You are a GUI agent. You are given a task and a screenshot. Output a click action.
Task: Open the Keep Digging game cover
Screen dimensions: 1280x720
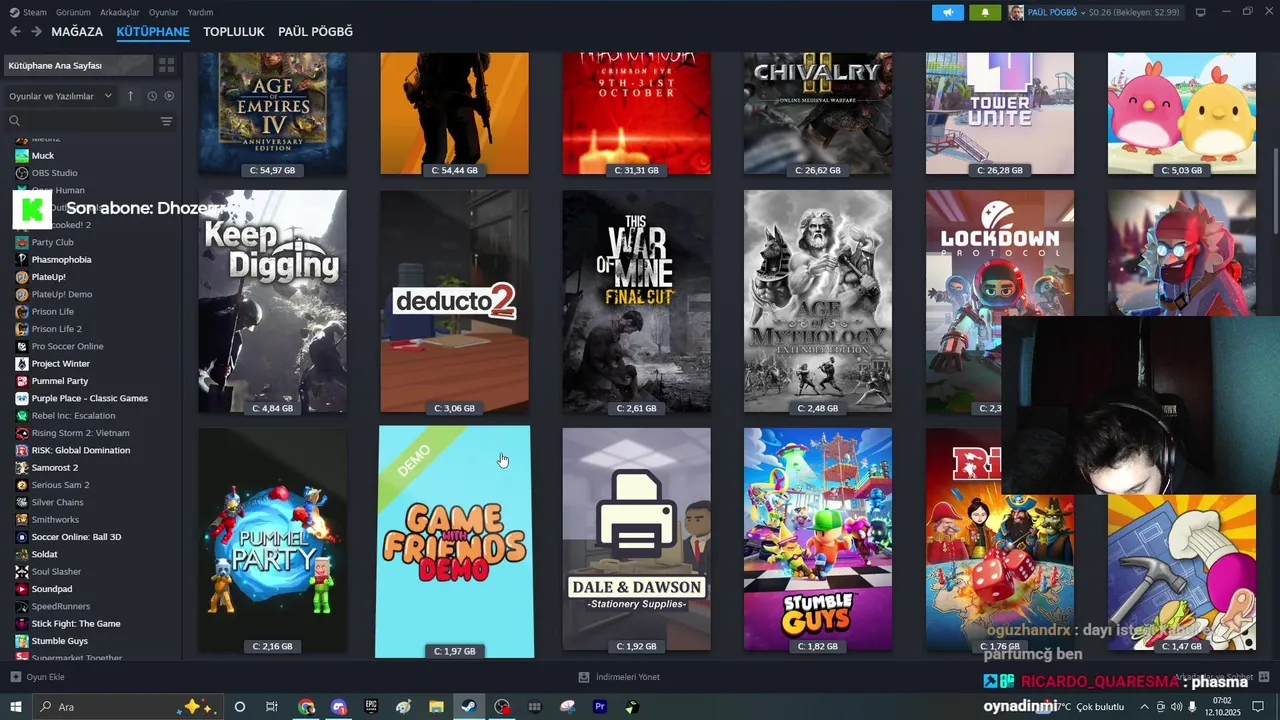(x=273, y=302)
